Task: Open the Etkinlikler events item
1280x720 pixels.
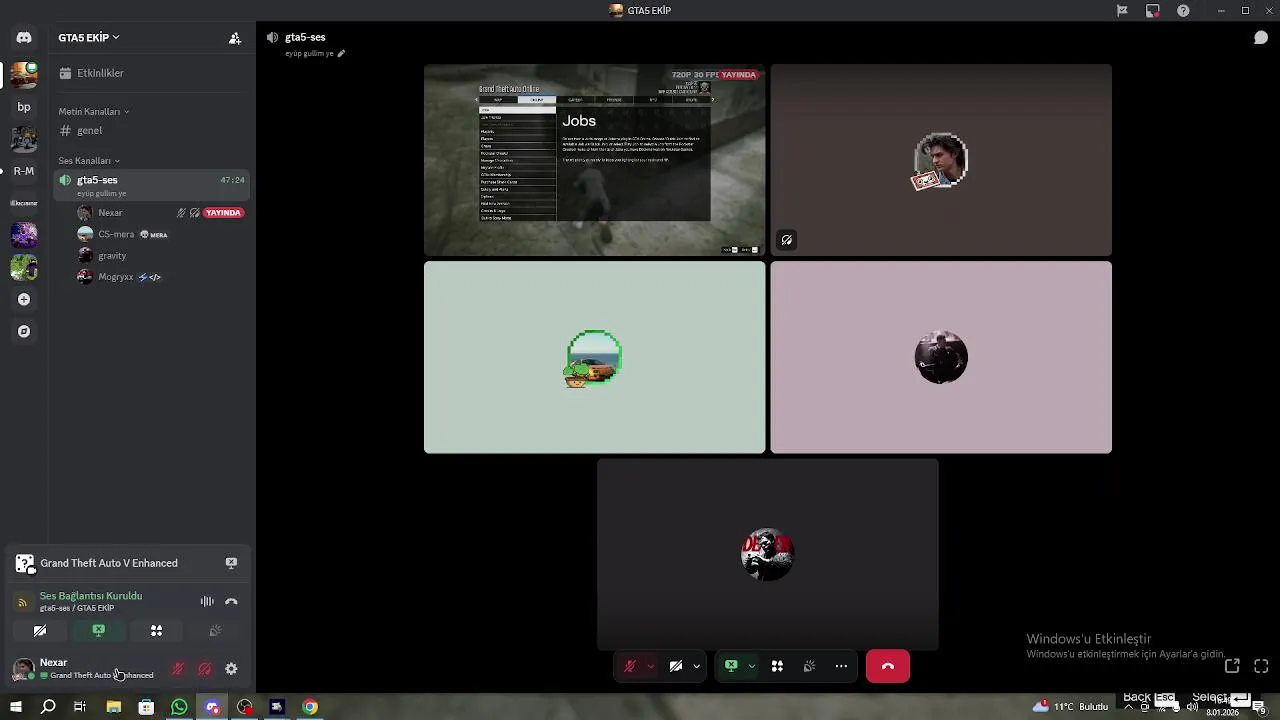Action: point(151,73)
